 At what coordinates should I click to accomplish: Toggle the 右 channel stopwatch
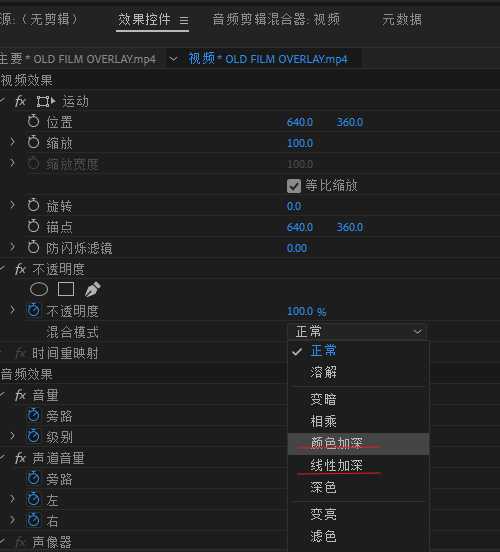(33, 520)
